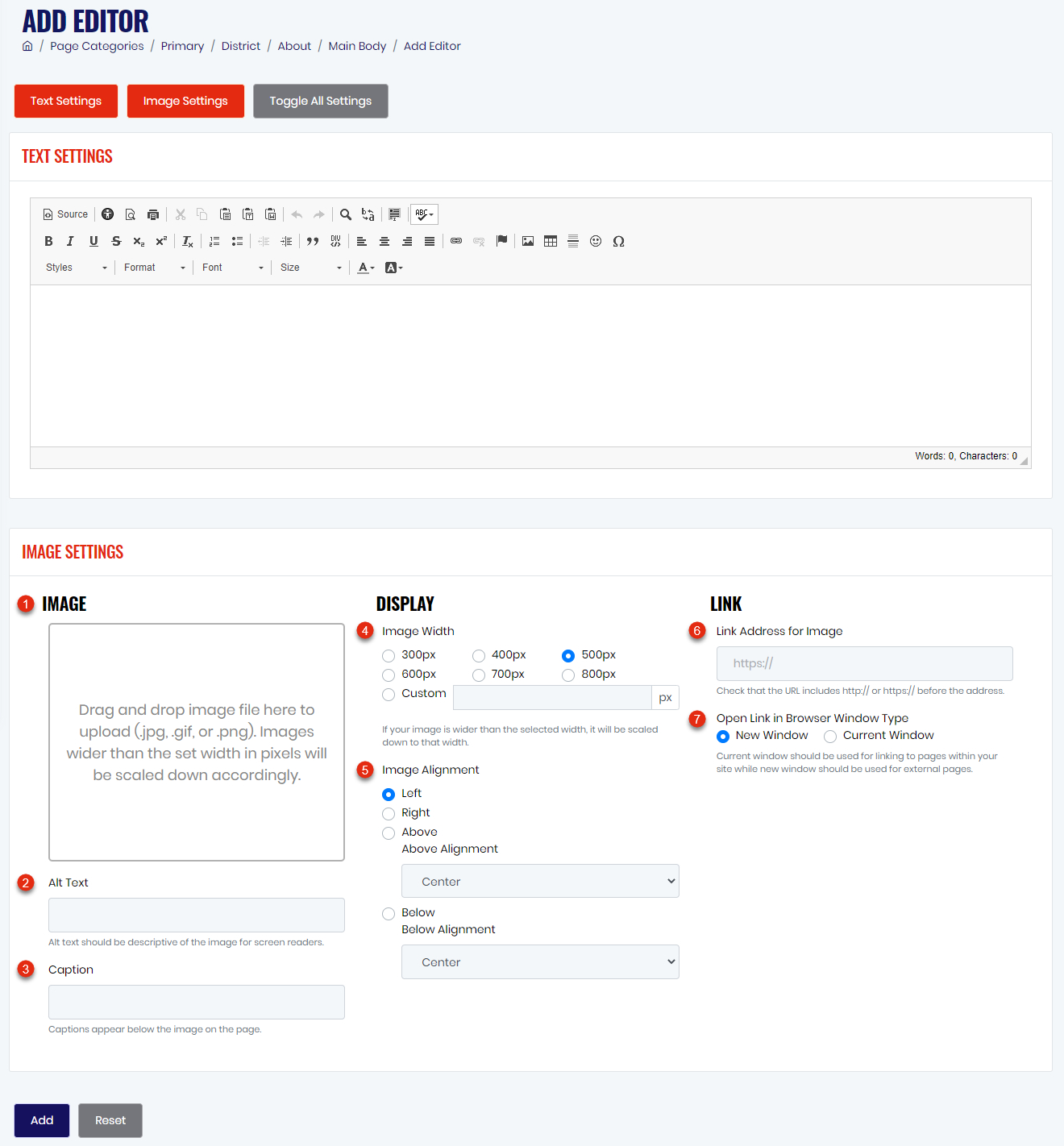Apply Superscript formatting

(x=161, y=241)
